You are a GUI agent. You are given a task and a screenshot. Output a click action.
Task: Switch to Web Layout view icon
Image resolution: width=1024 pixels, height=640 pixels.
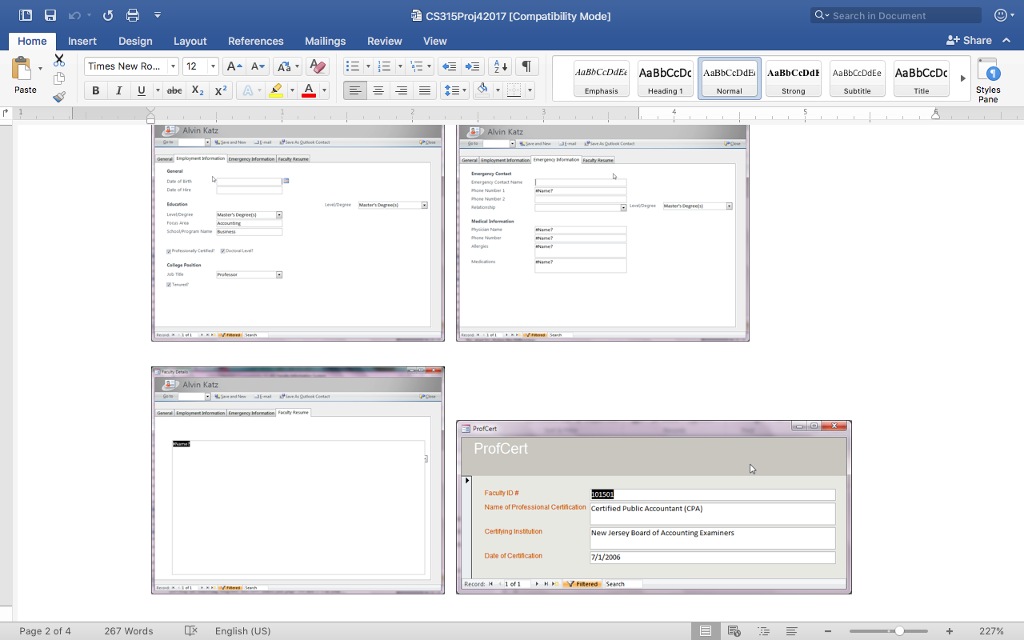point(734,631)
